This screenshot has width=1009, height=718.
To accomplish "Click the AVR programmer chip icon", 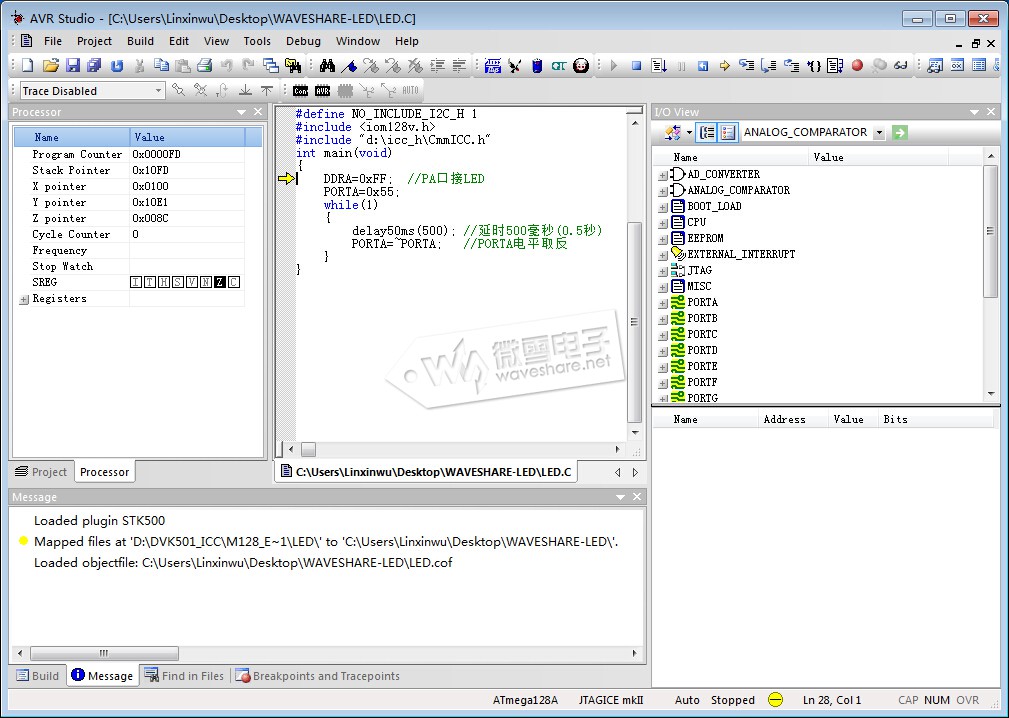I will [x=322, y=91].
